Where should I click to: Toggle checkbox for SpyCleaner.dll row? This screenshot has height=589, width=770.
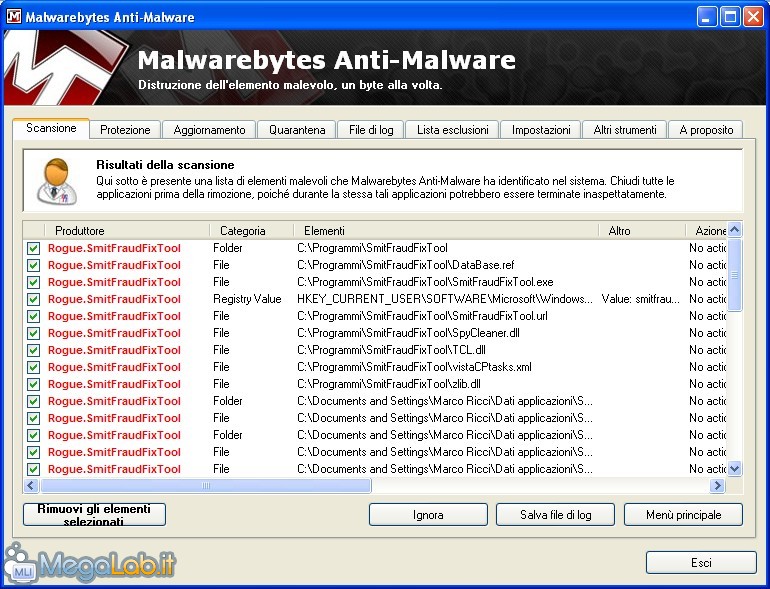pyautogui.click(x=33, y=334)
